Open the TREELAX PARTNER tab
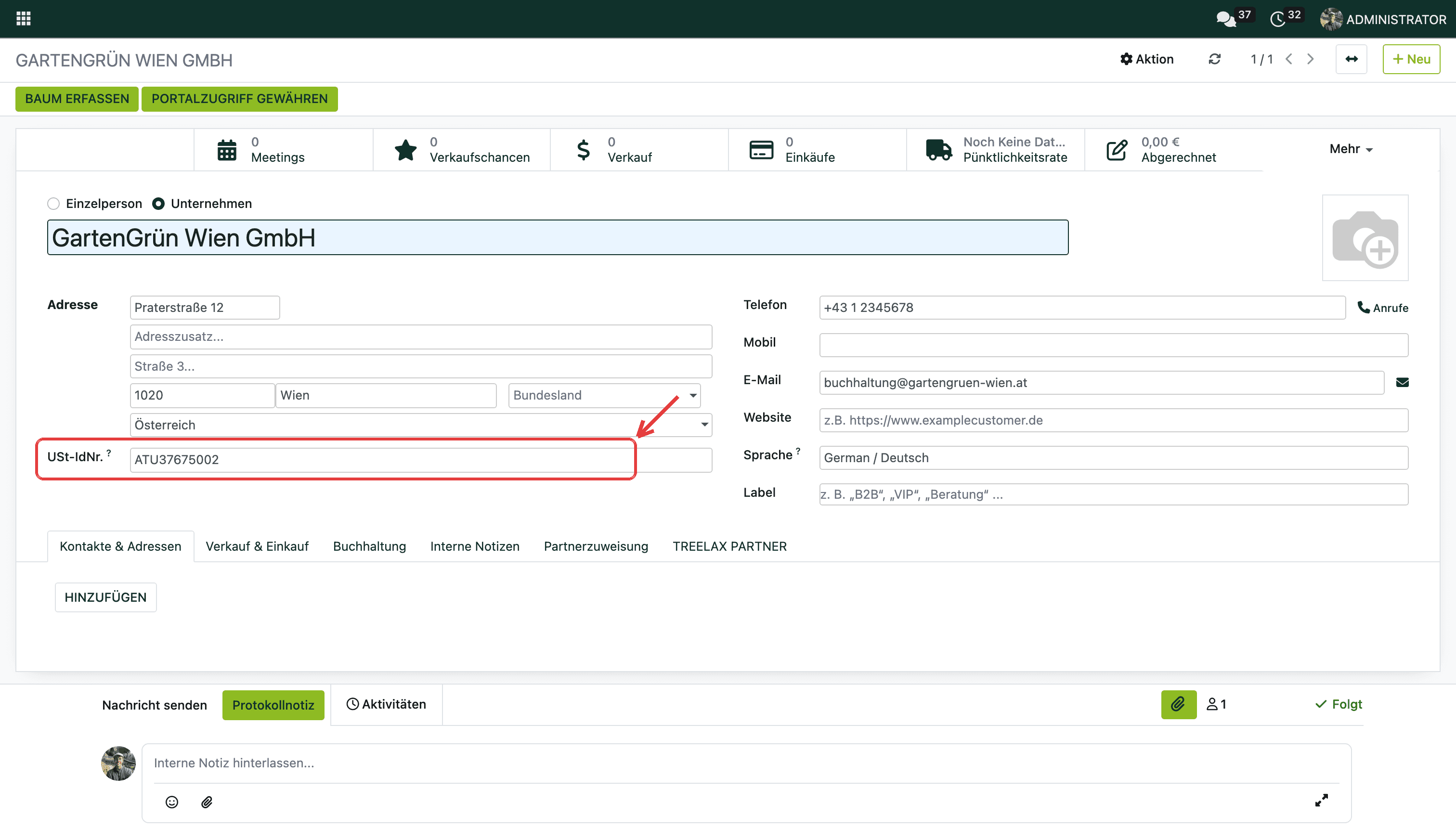This screenshot has width=1456, height=828. click(730, 546)
